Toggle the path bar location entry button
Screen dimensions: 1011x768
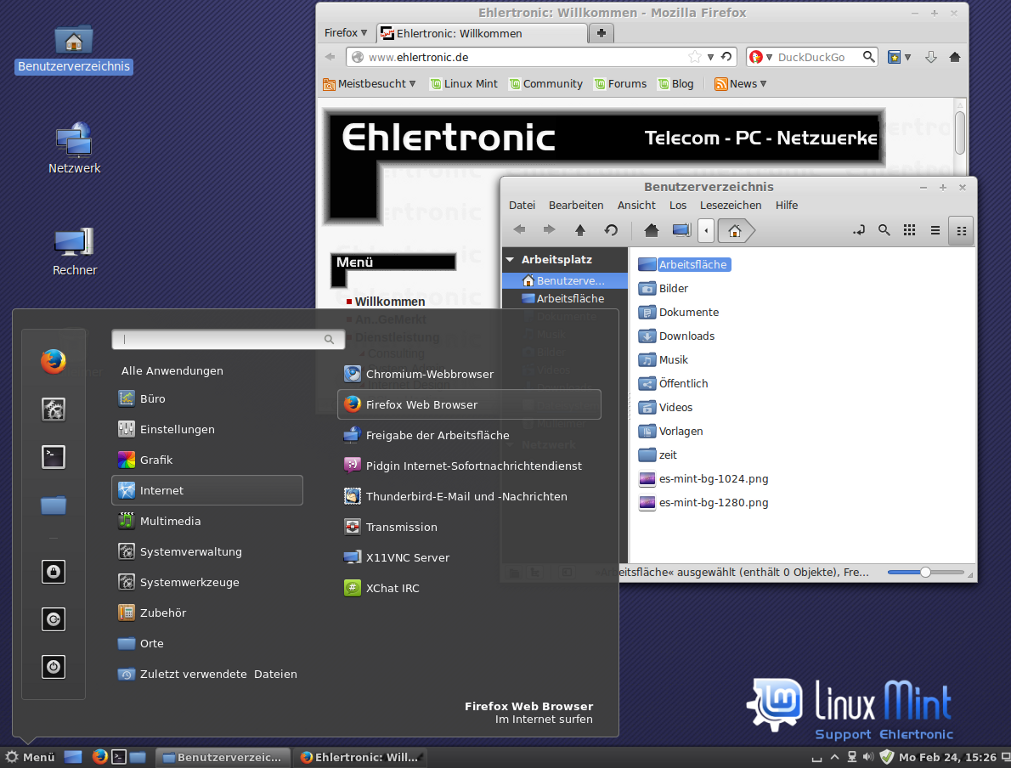(x=858, y=230)
